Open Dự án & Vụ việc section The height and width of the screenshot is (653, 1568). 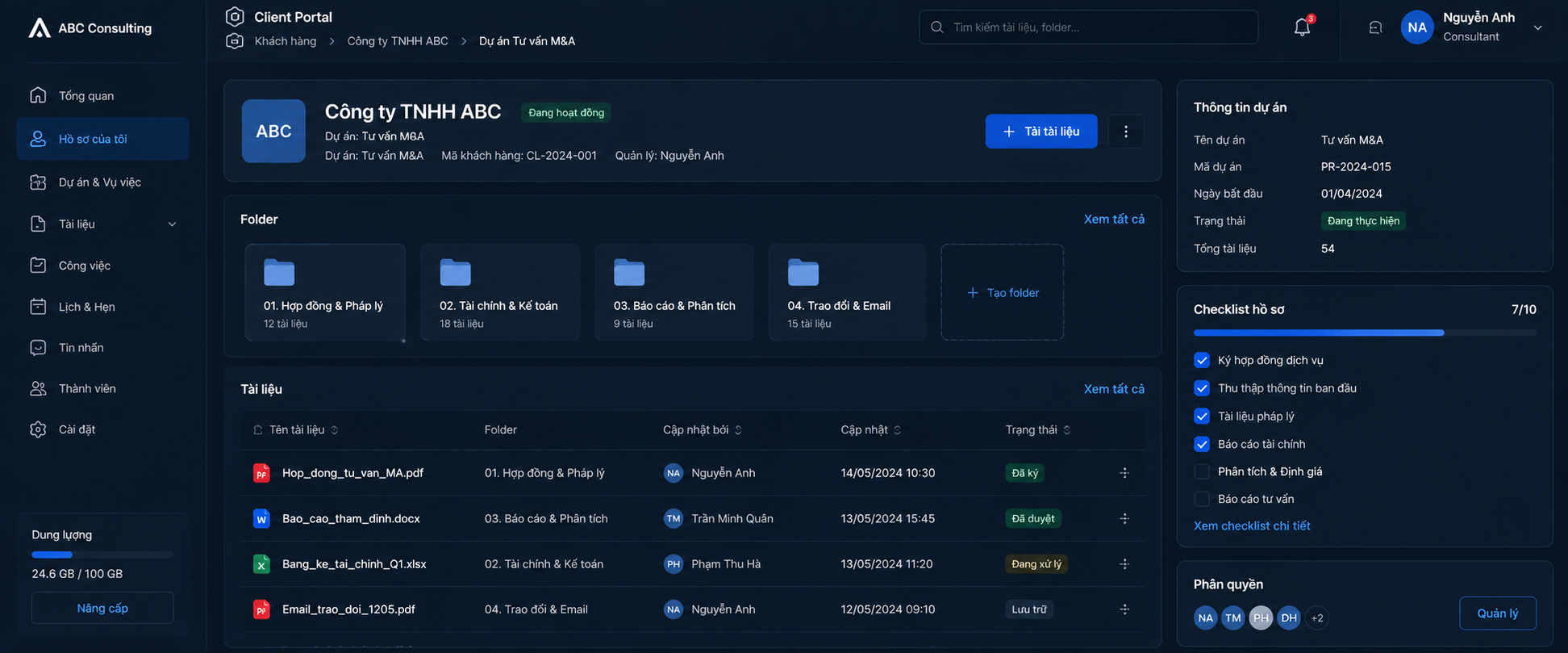pyautogui.click(x=102, y=182)
